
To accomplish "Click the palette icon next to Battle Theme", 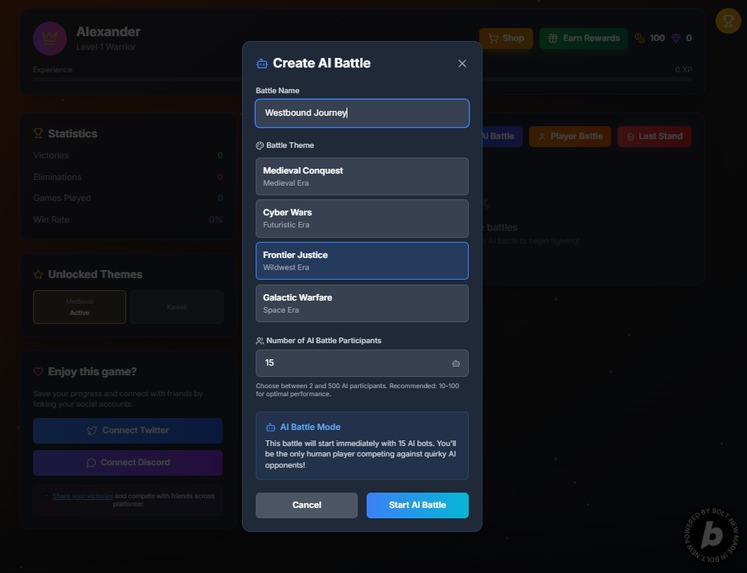I will (x=260, y=146).
